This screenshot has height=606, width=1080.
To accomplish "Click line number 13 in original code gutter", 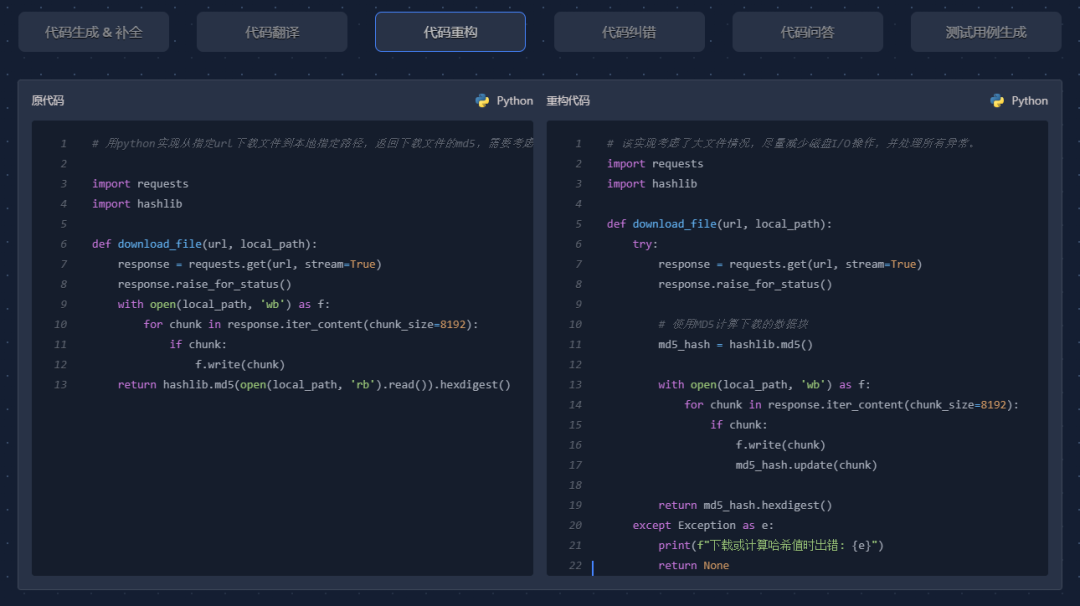I will point(61,384).
